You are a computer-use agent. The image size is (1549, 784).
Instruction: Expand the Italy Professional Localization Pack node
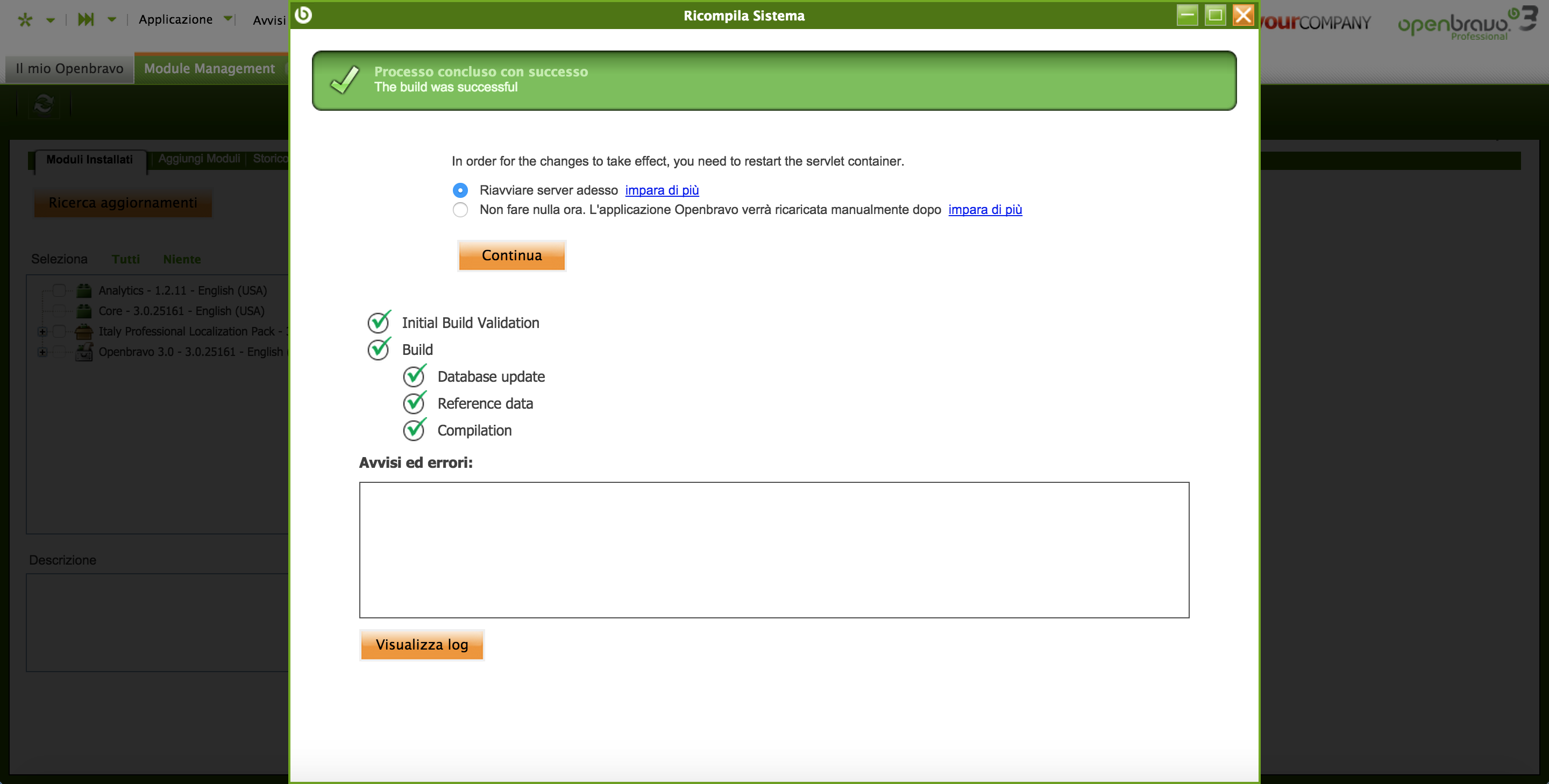(42, 331)
